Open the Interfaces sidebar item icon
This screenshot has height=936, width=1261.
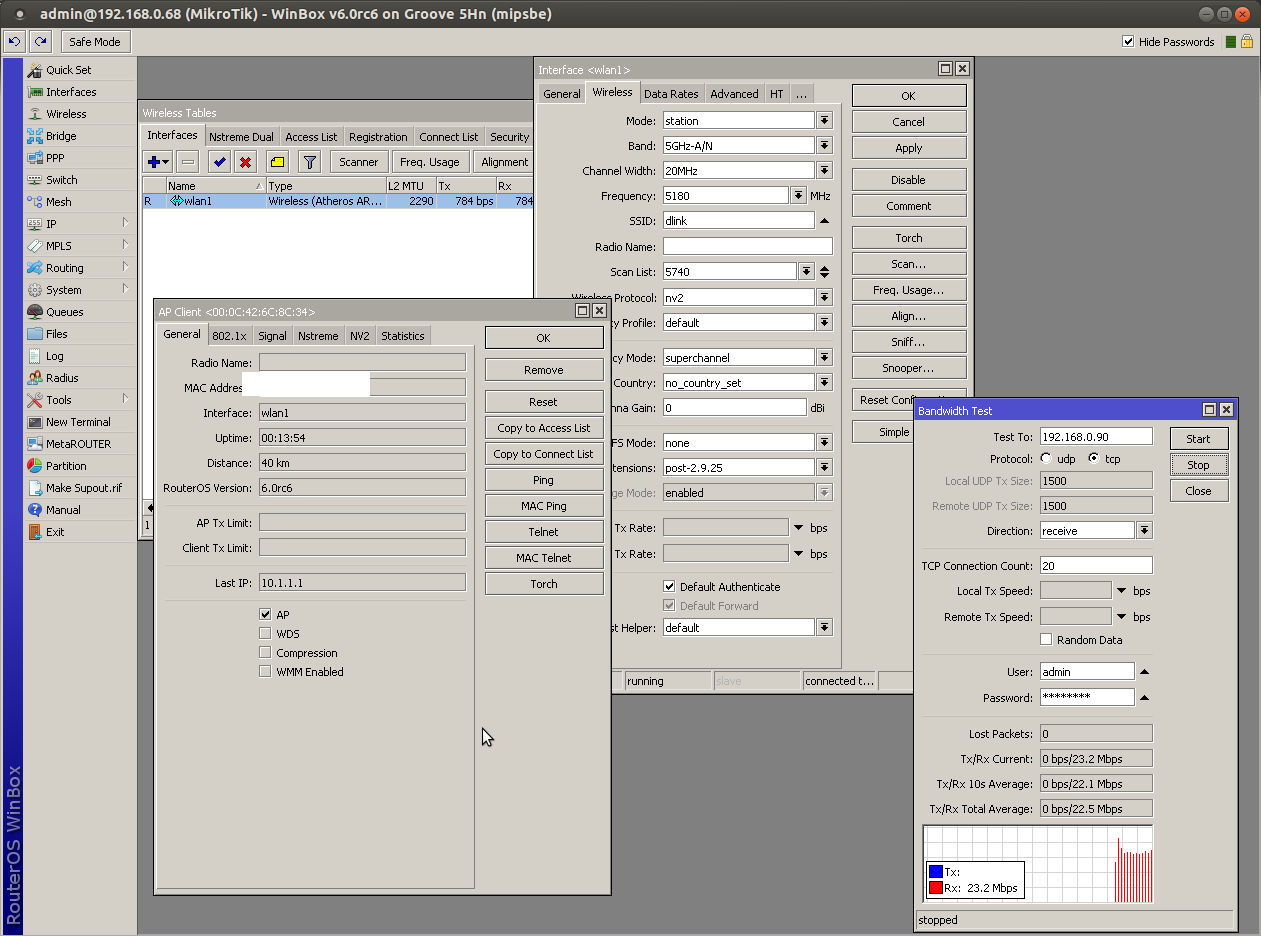click(x=35, y=92)
